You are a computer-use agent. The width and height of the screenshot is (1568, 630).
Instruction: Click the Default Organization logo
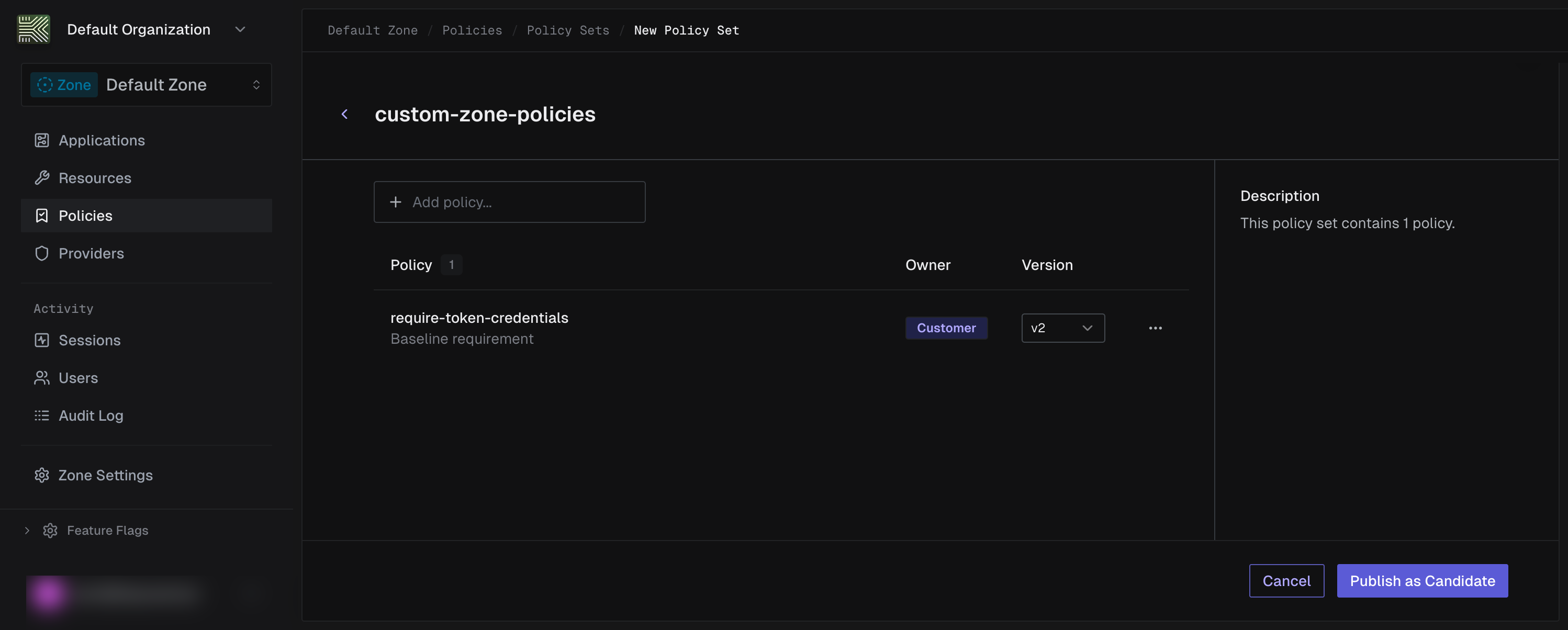point(33,29)
